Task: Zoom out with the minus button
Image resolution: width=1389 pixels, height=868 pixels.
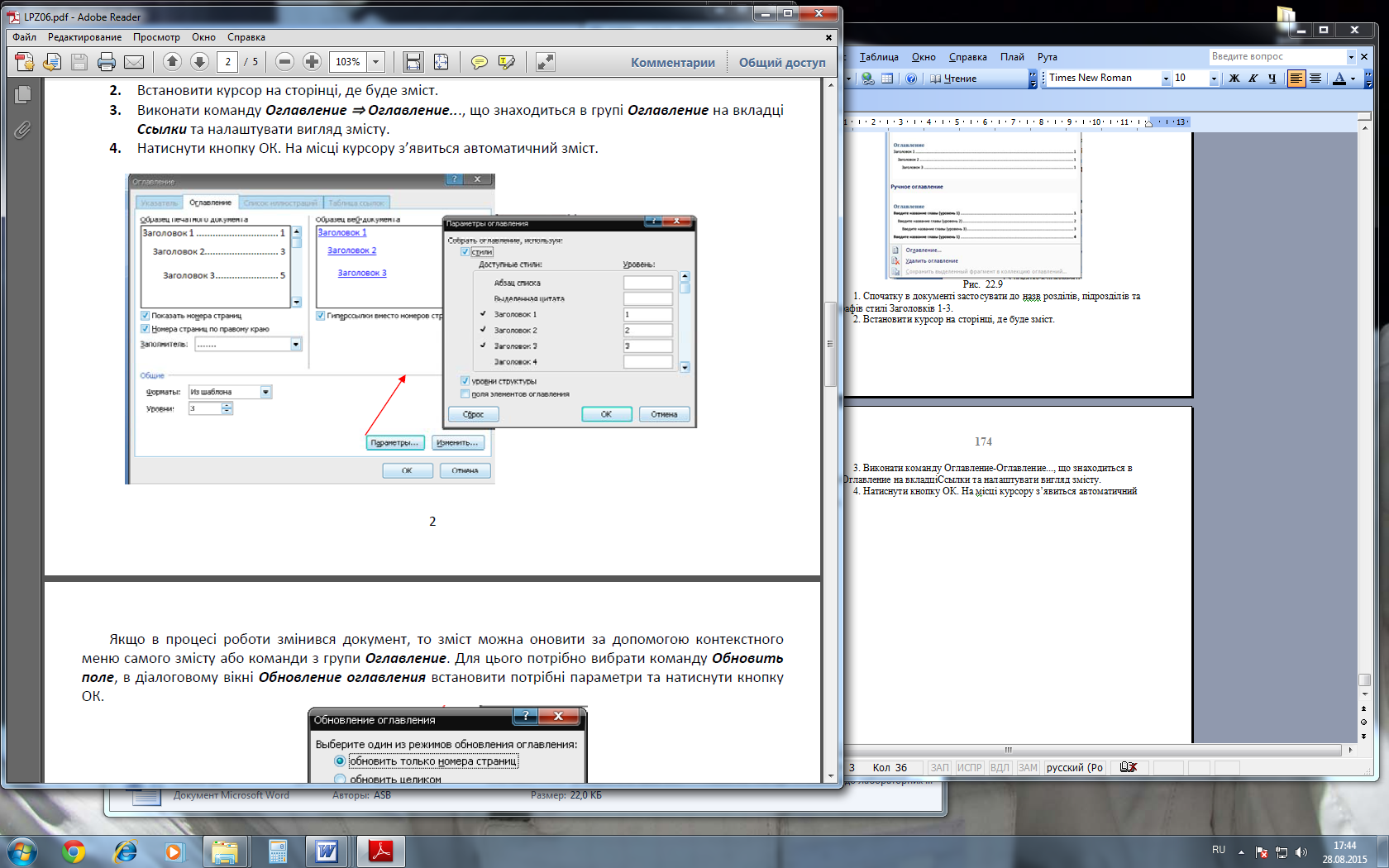Action: 284,61
